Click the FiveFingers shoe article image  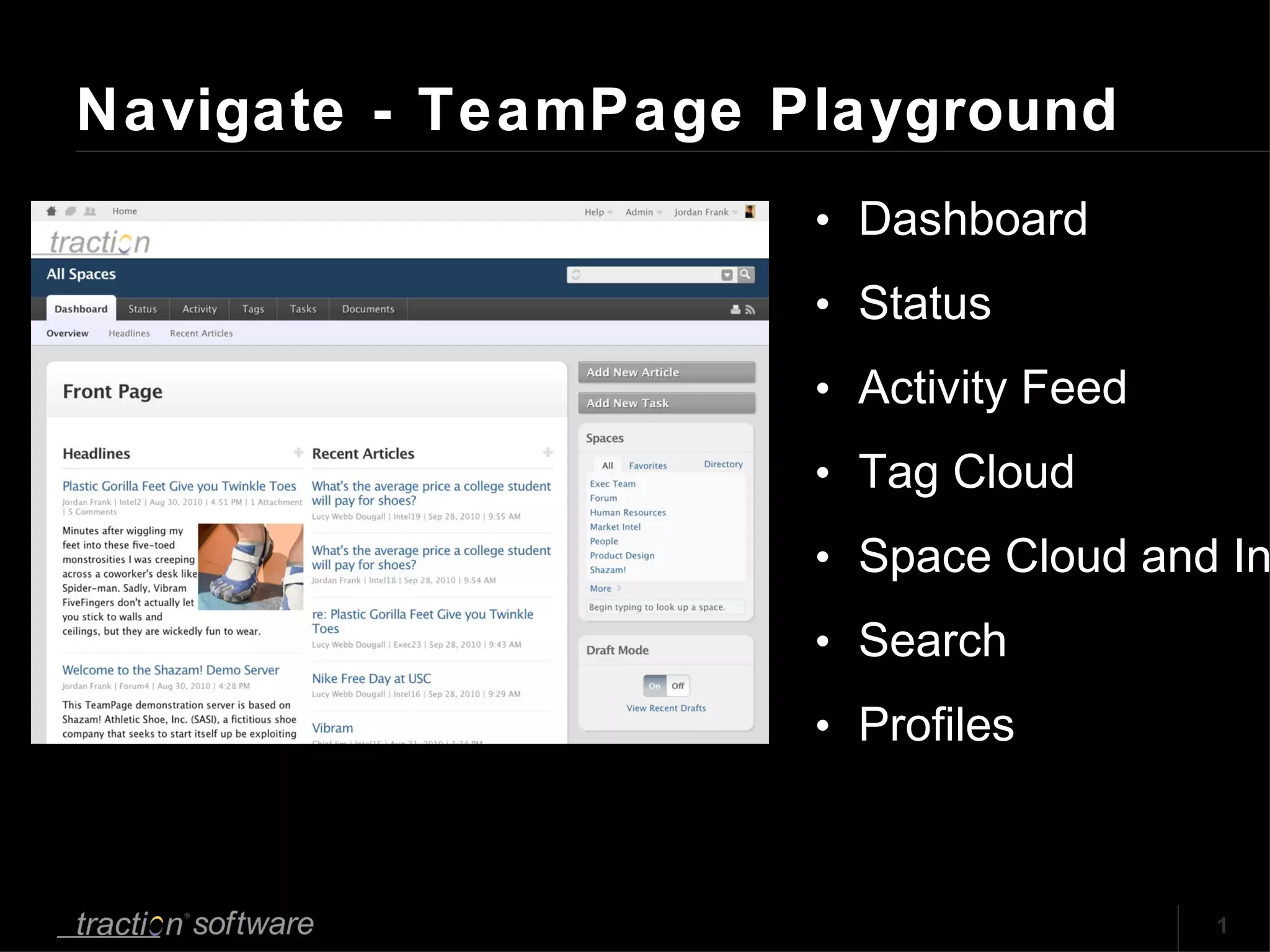click(x=251, y=566)
